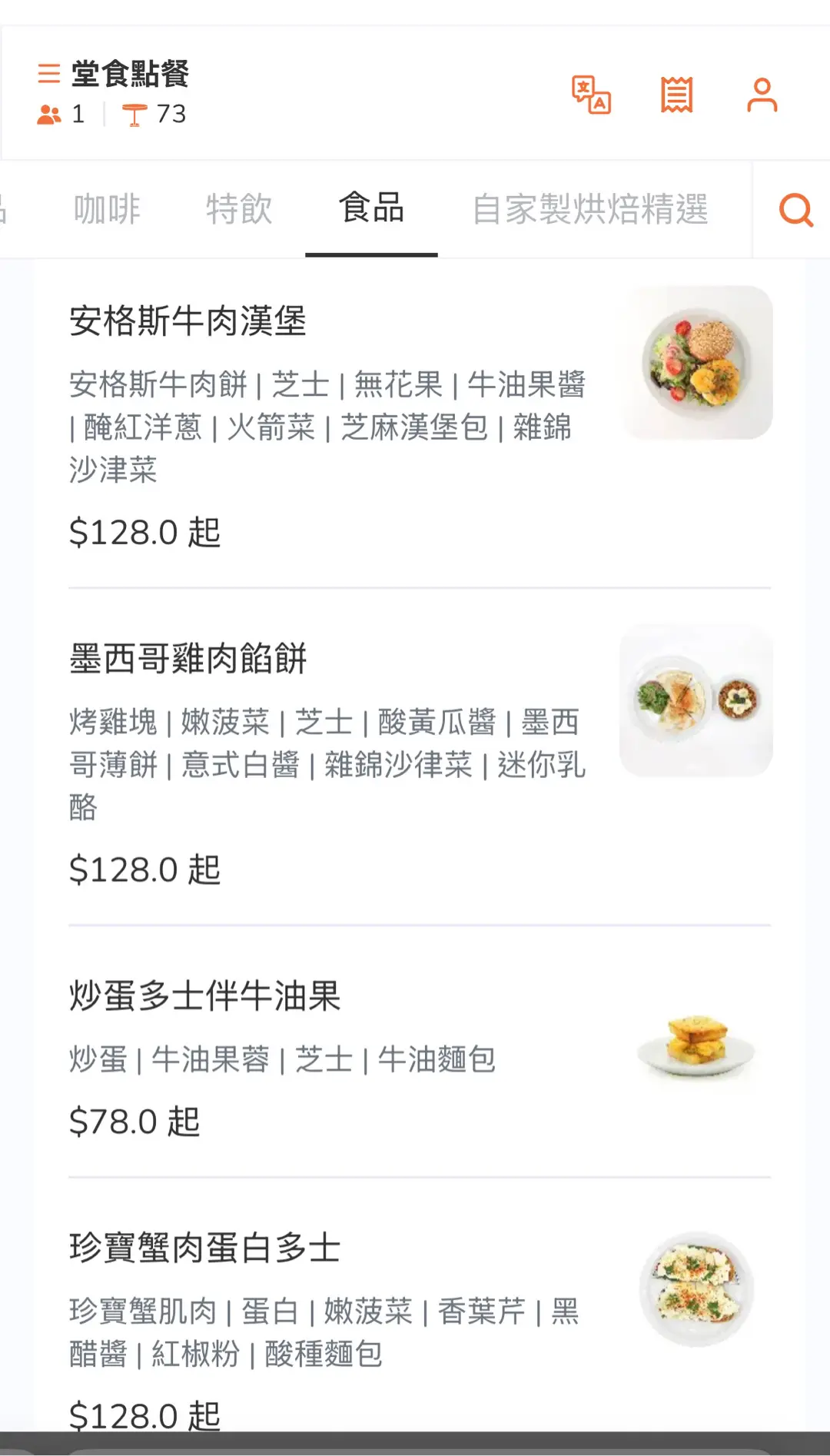Click the Mexican chicken quesadilla photo

pyautogui.click(x=696, y=700)
